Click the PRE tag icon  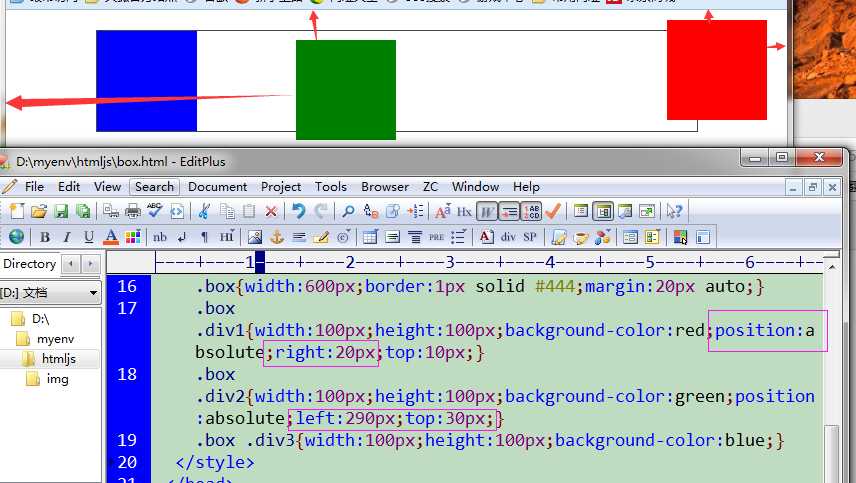pyautogui.click(x=436, y=237)
